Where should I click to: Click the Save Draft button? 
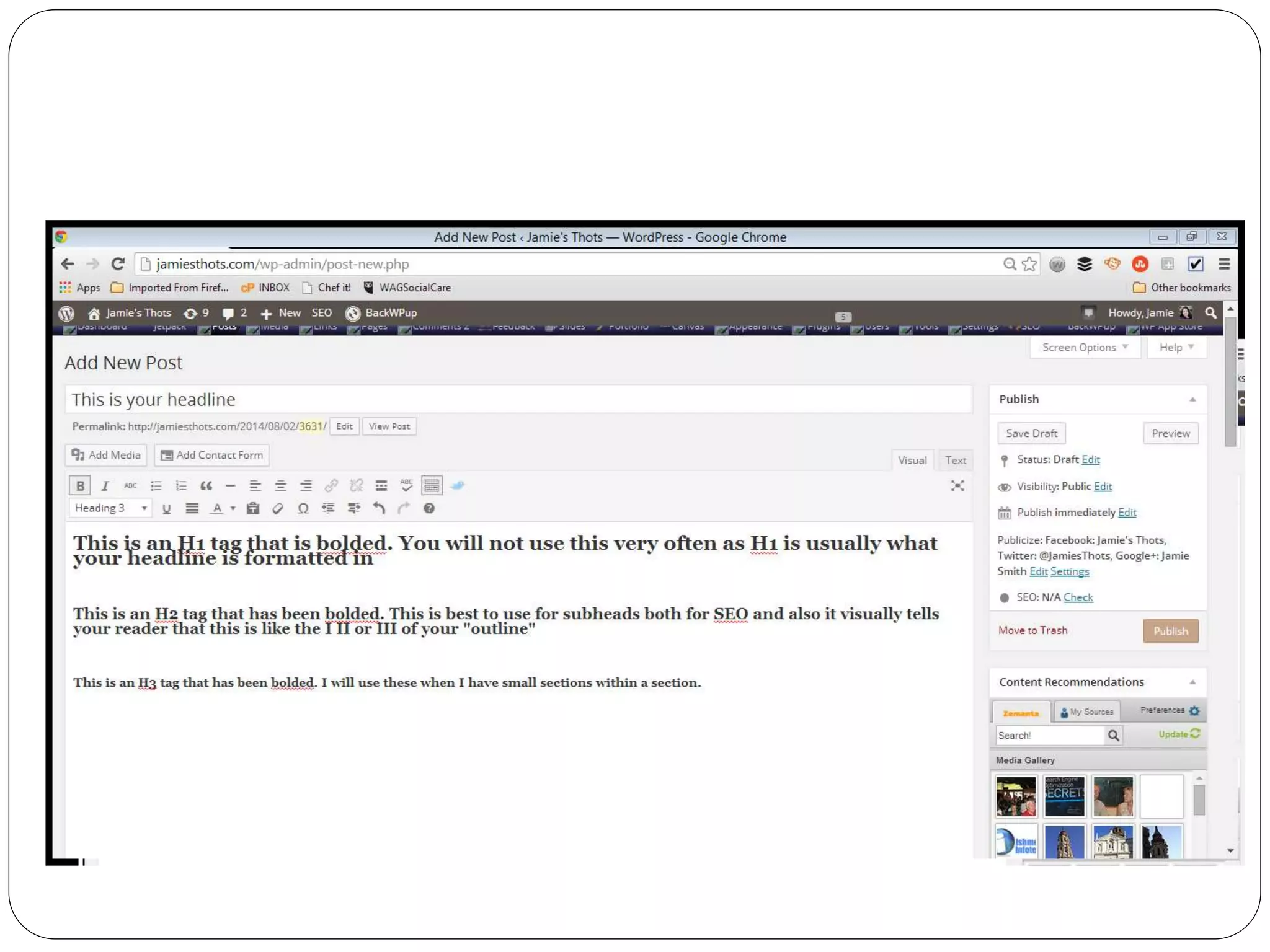tap(1031, 433)
